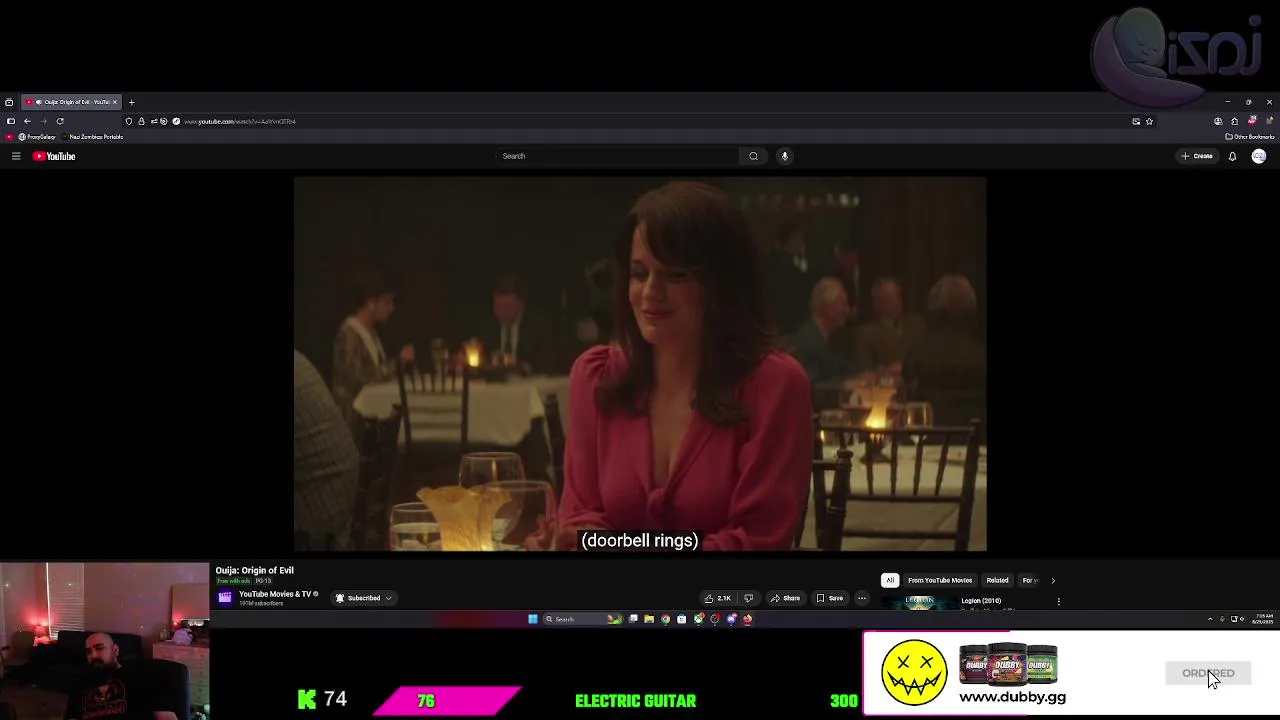Reload the page with refresh icon
The image size is (1280, 720).
tap(60, 121)
